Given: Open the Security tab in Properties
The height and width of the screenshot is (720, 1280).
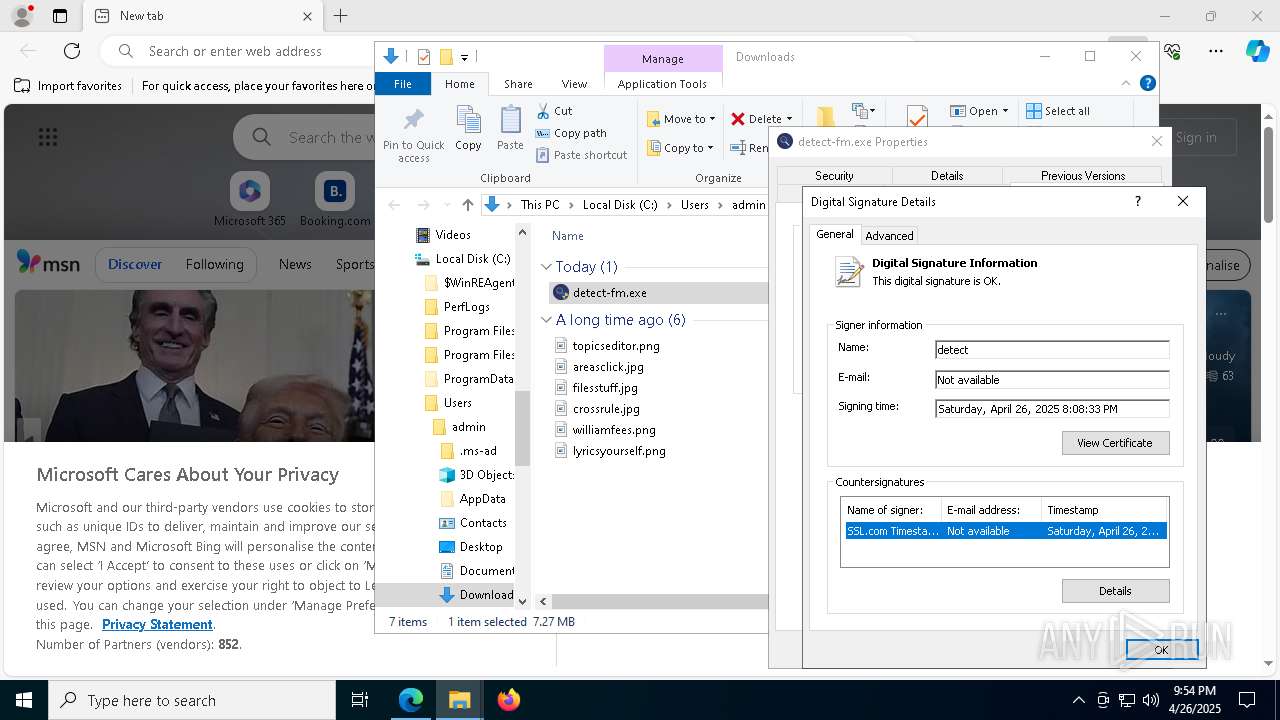Looking at the screenshot, I should click(834, 176).
